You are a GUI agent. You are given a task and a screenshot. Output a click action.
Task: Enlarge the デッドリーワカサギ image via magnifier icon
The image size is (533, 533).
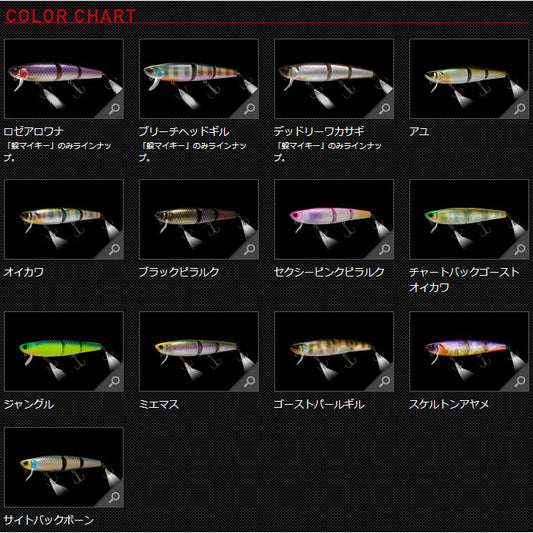385,109
